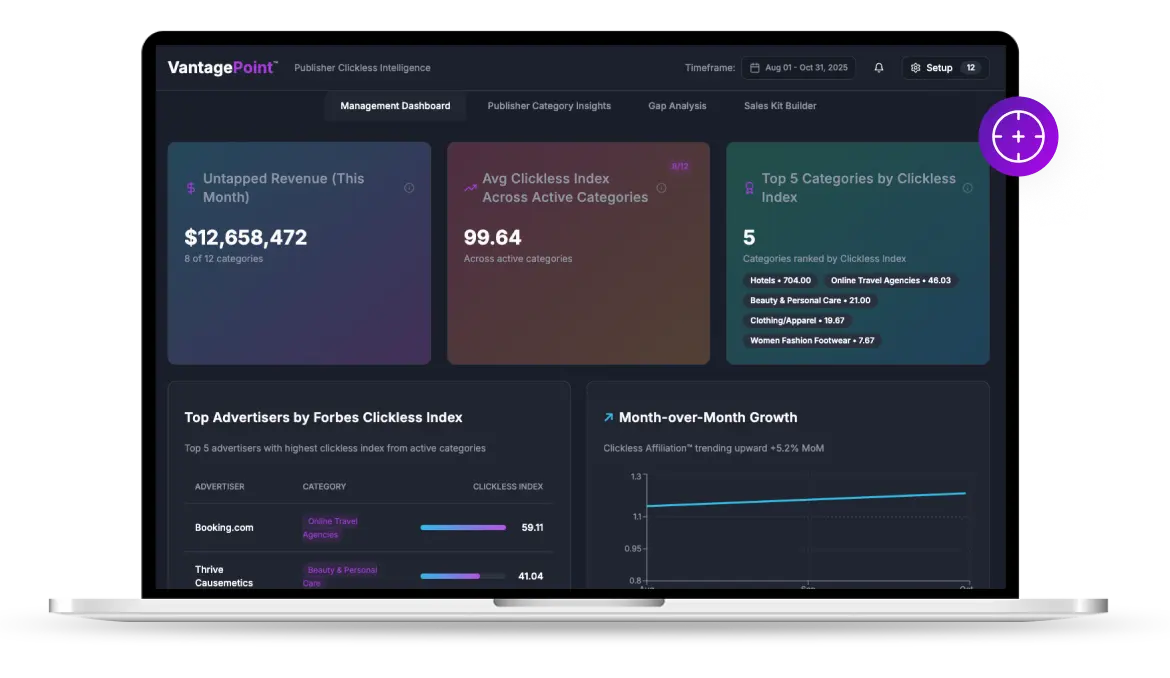Click the notification bell icon
Image resolution: width=1170 pixels, height=678 pixels.
[879, 68]
